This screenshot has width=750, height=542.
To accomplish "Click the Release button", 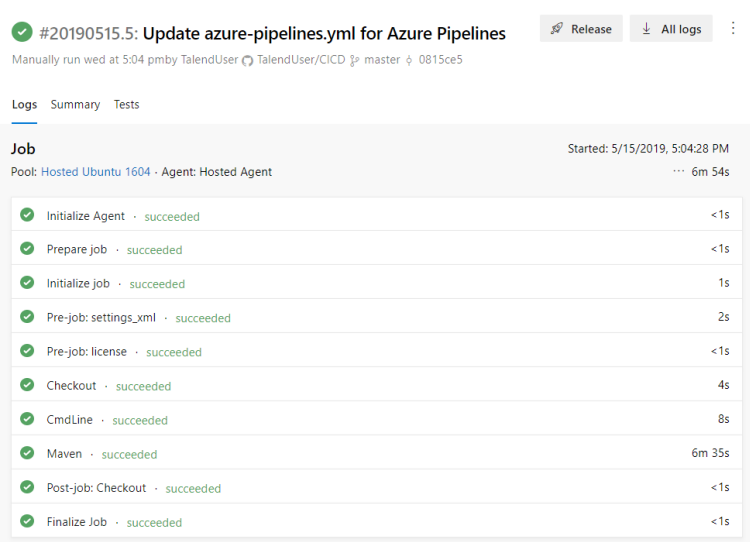I will coord(581,29).
